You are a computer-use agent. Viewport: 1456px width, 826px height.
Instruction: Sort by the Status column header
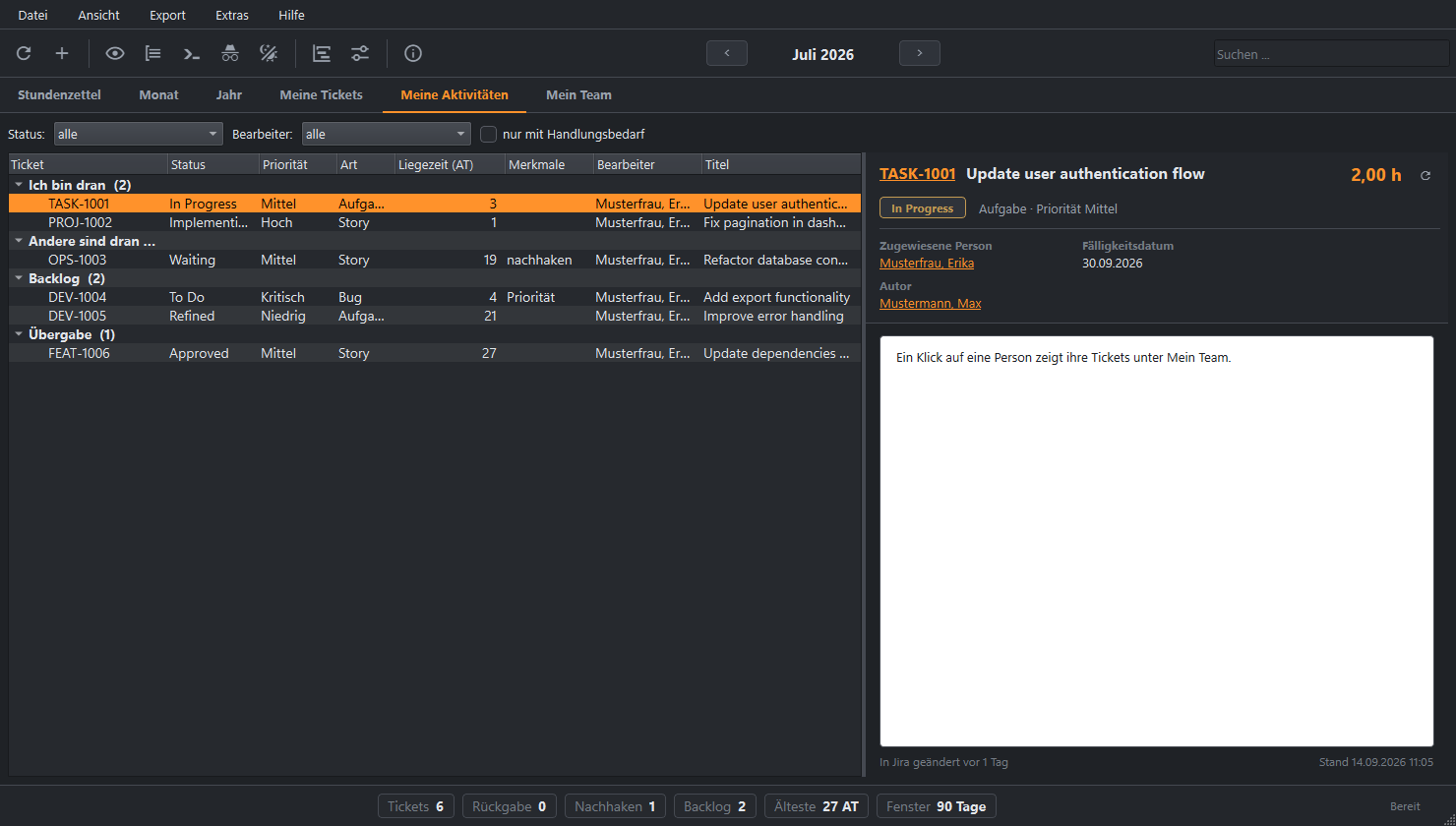coord(212,164)
